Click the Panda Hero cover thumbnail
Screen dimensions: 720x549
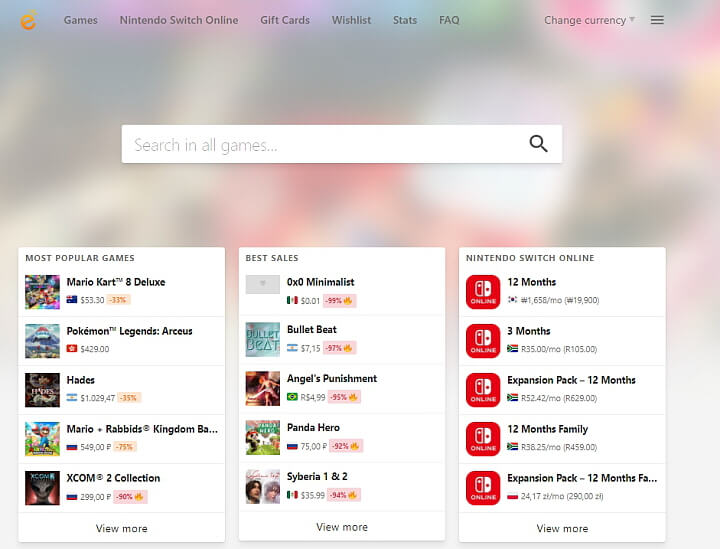[263, 437]
